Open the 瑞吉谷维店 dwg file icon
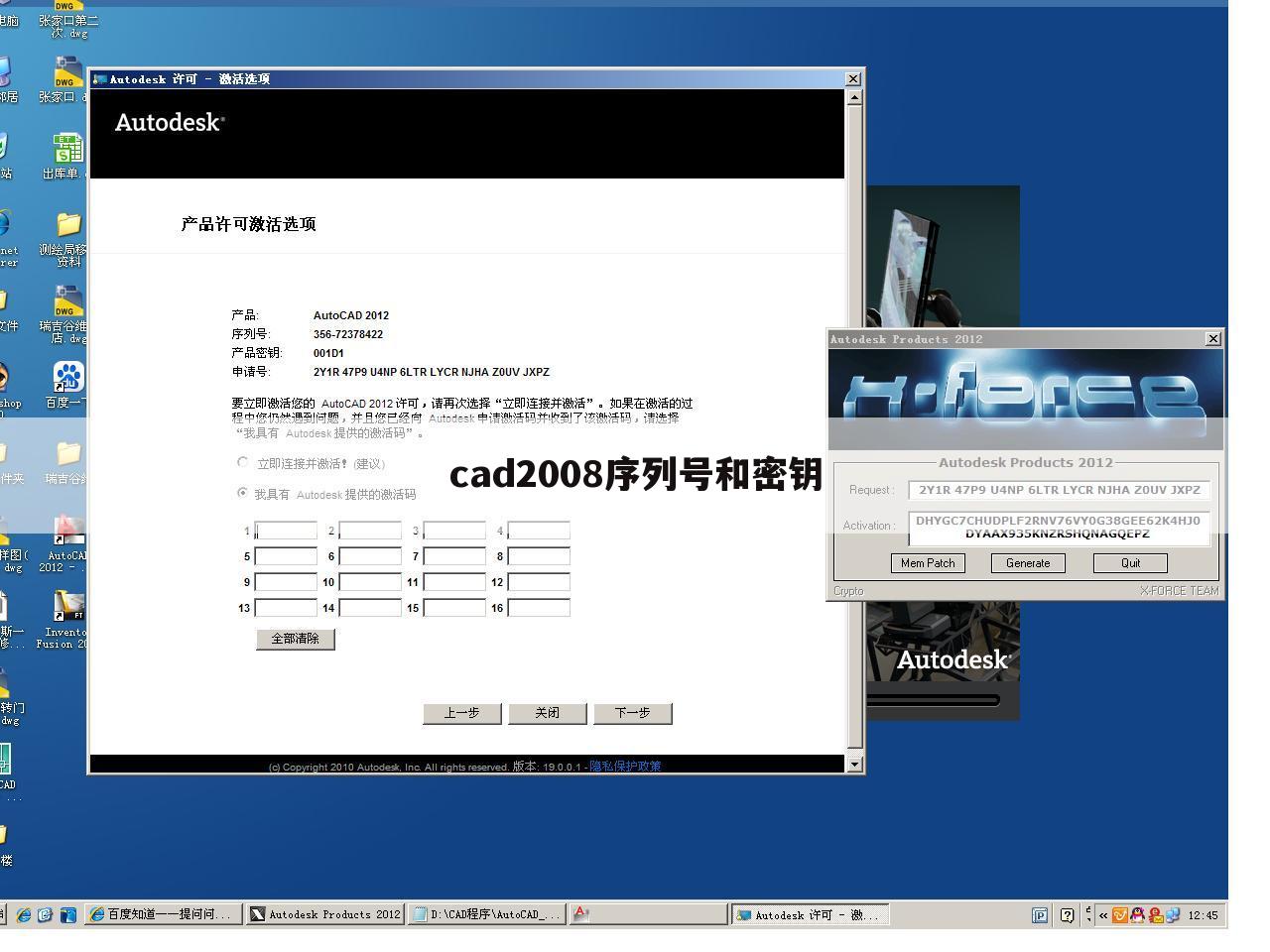The height and width of the screenshot is (952, 1270). pyautogui.click(x=67, y=301)
